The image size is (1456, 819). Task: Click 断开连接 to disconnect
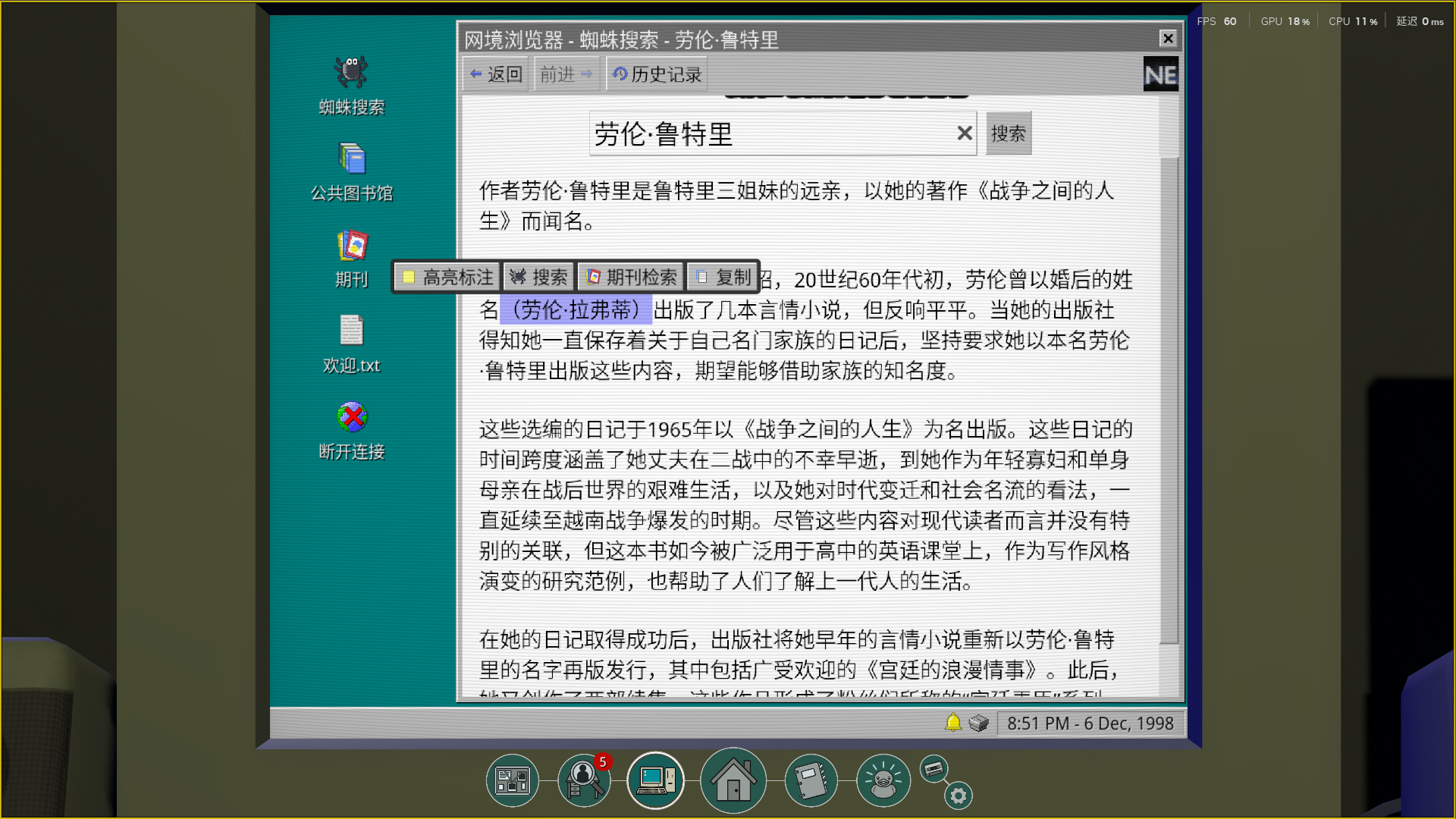[x=351, y=427]
